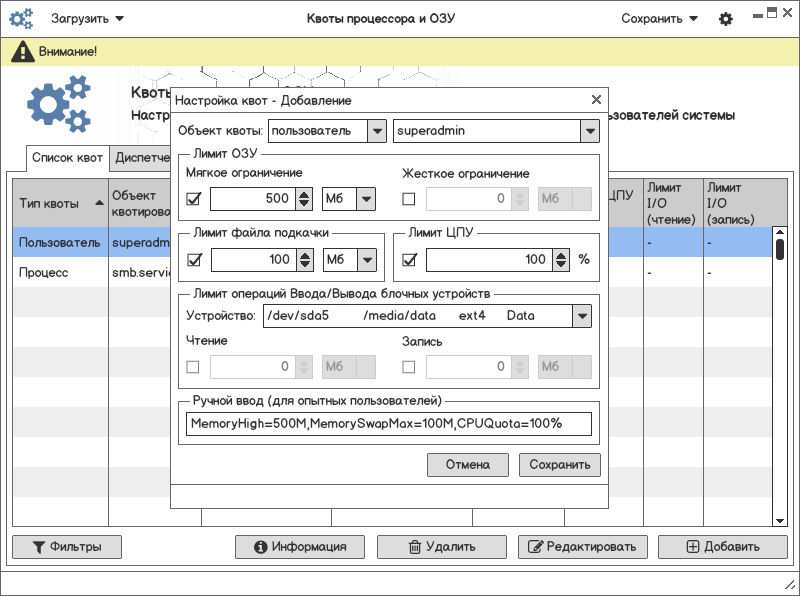Close the quota settings dialog
This screenshot has height=596, width=800.
tap(596, 100)
